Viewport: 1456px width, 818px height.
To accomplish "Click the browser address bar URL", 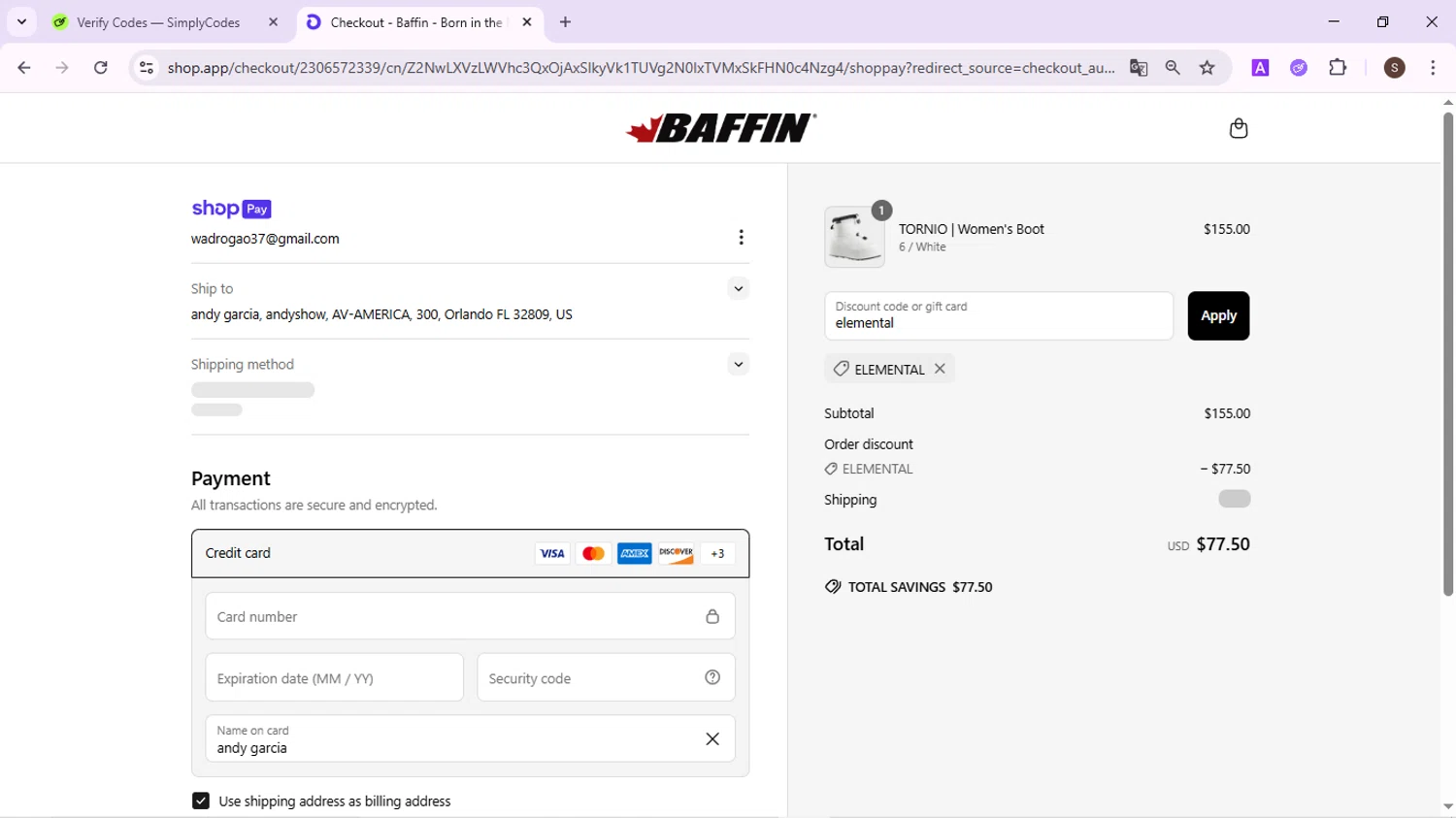I will pyautogui.click(x=641, y=68).
